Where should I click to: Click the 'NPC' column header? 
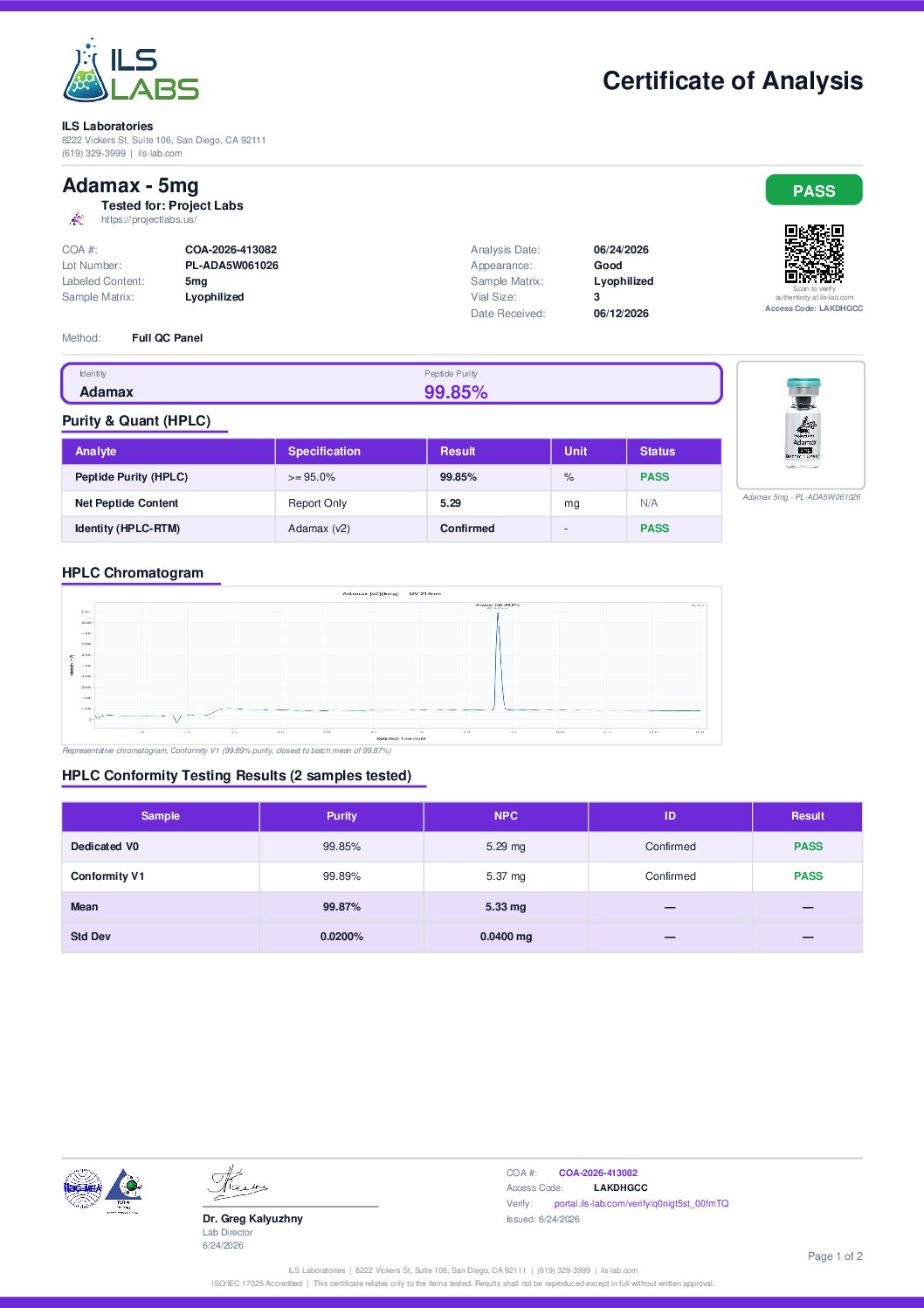pyautogui.click(x=506, y=816)
